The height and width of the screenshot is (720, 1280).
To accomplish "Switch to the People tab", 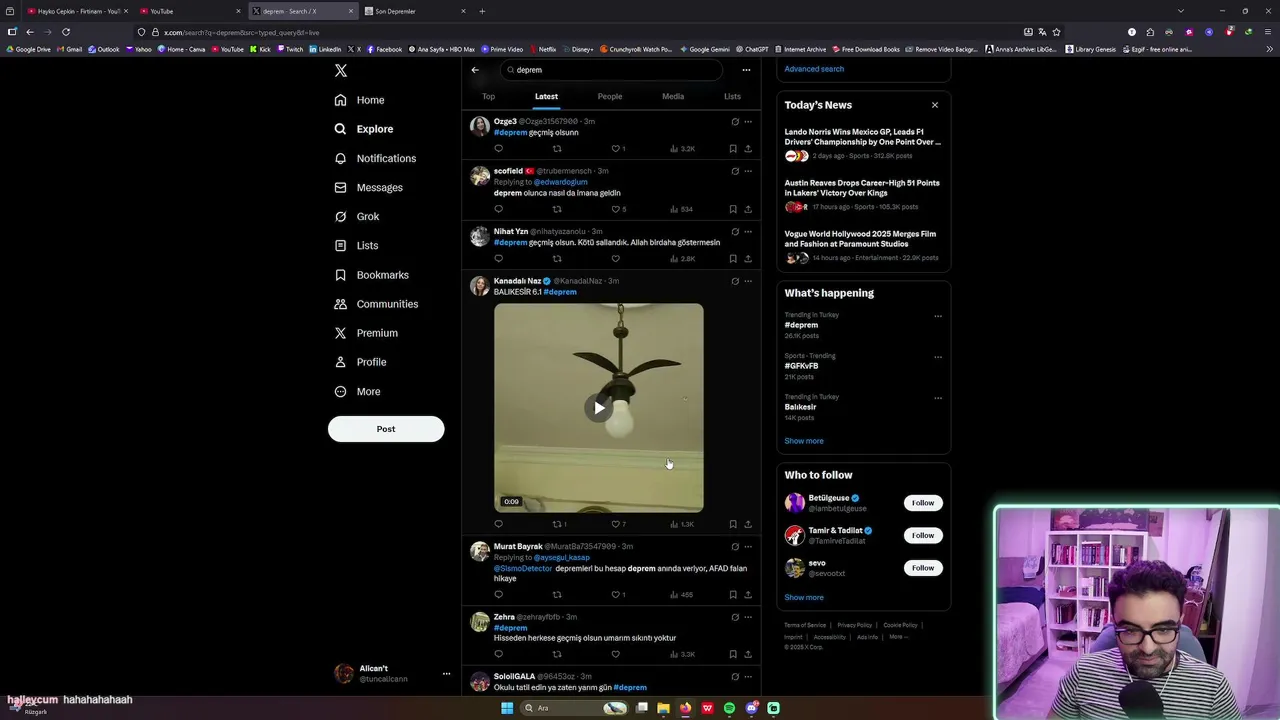I will (x=610, y=96).
